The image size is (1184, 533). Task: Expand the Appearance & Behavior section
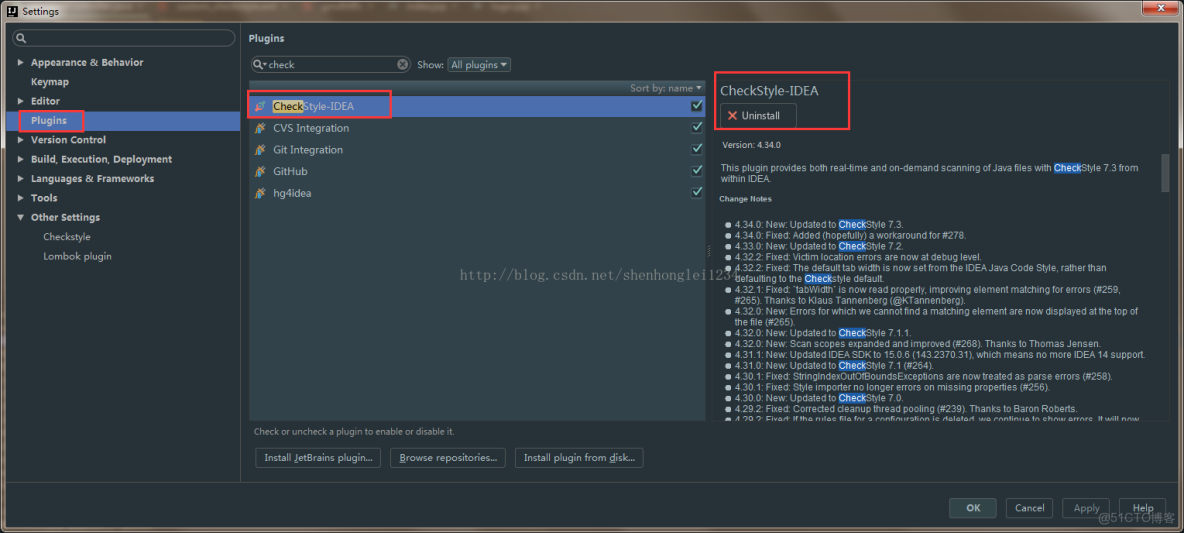click(21, 62)
